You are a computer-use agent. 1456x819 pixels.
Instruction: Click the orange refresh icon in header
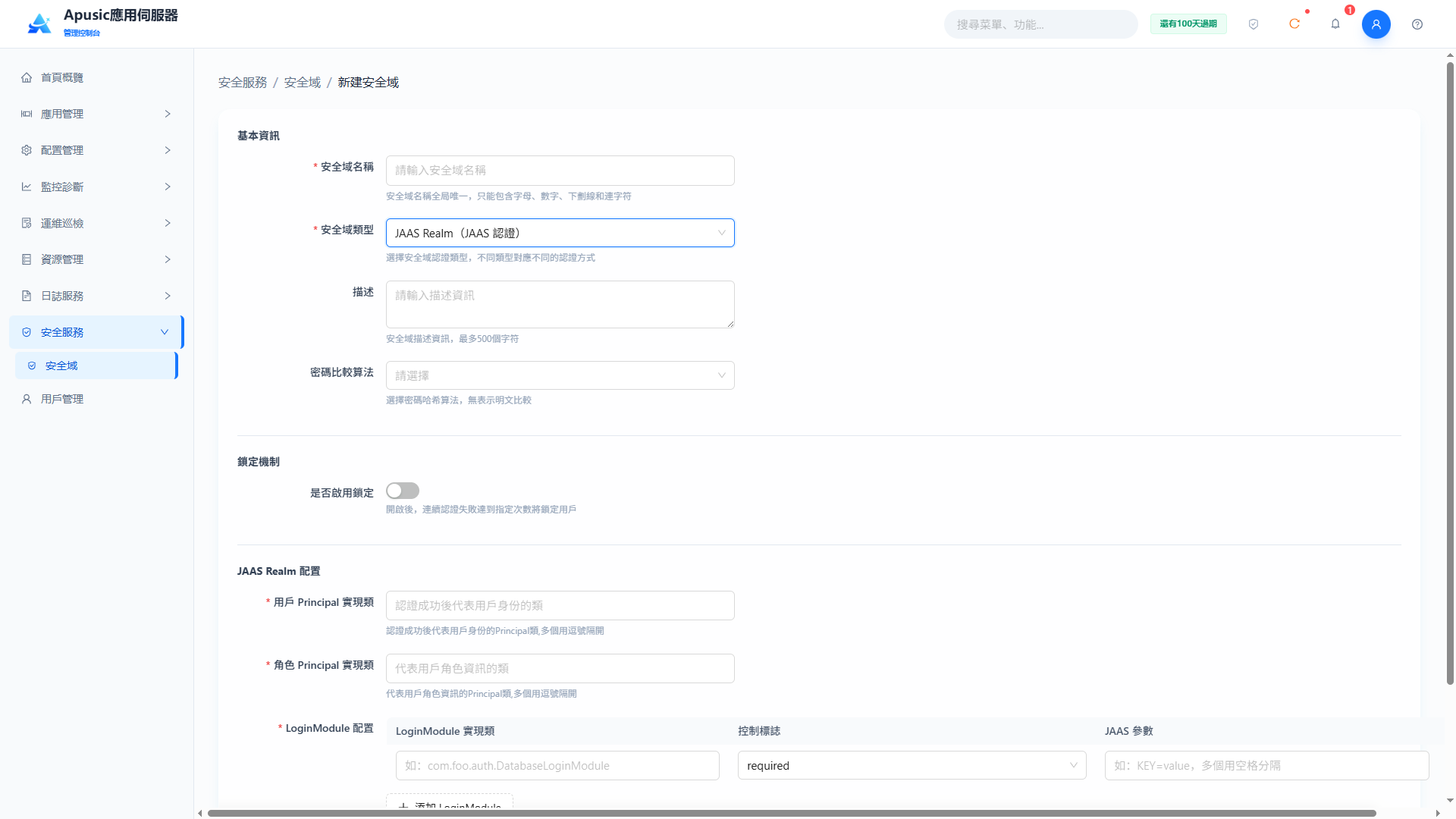(x=1294, y=24)
